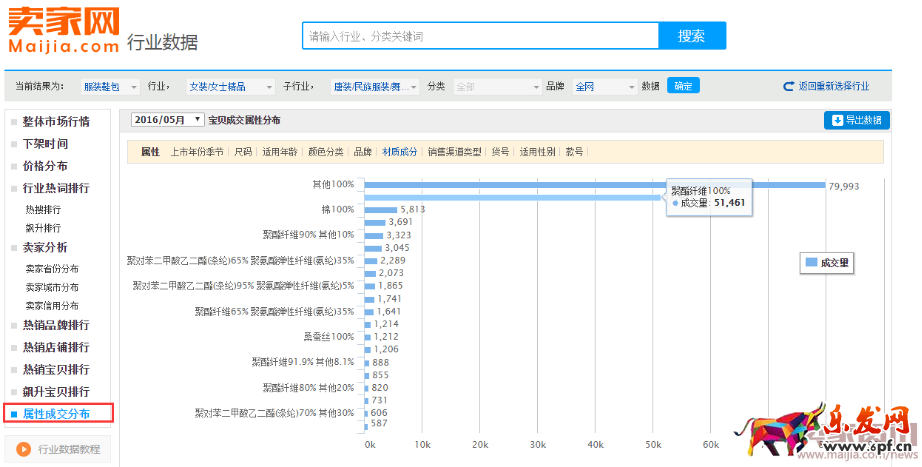Open 热搜排行 sub-item
This screenshot has width=922, height=467.
(x=43, y=210)
